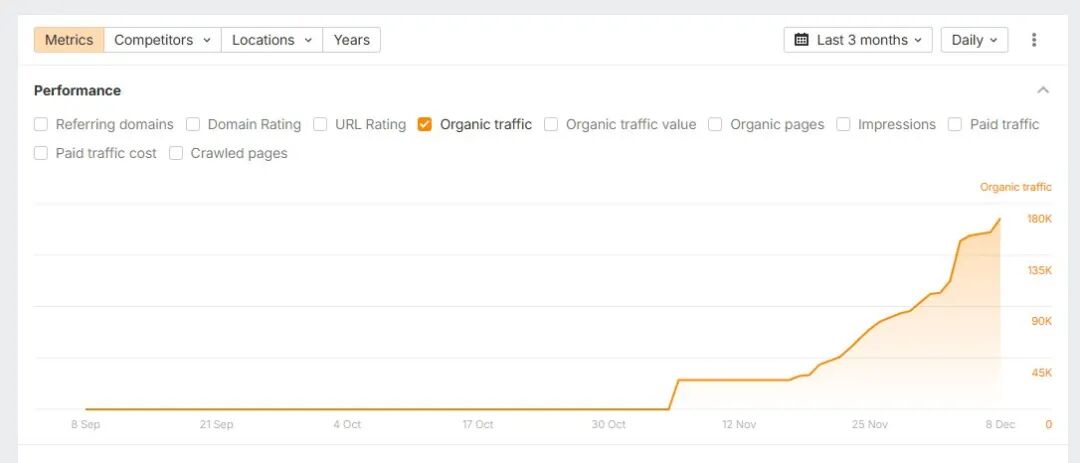Click the chart peak near 8 Dec
Image resolution: width=1080 pixels, height=463 pixels.
point(999,219)
